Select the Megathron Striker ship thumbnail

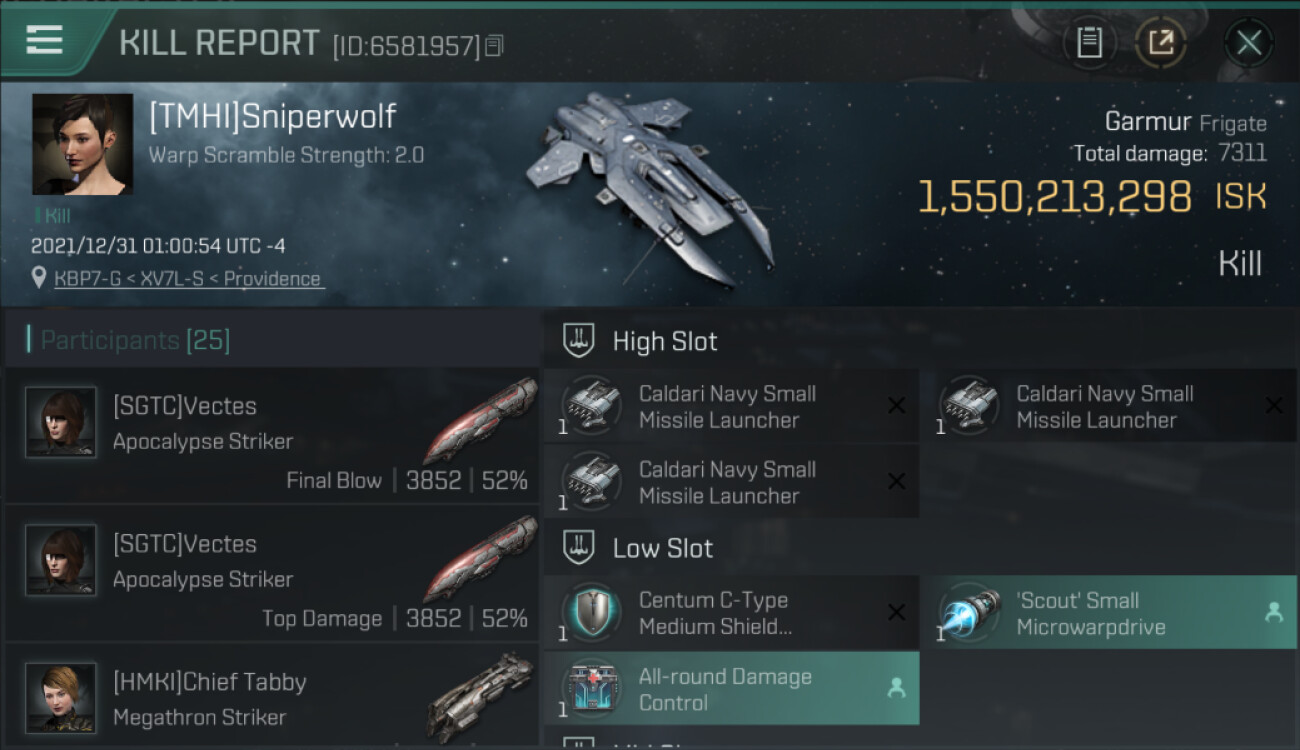pyautogui.click(x=480, y=697)
